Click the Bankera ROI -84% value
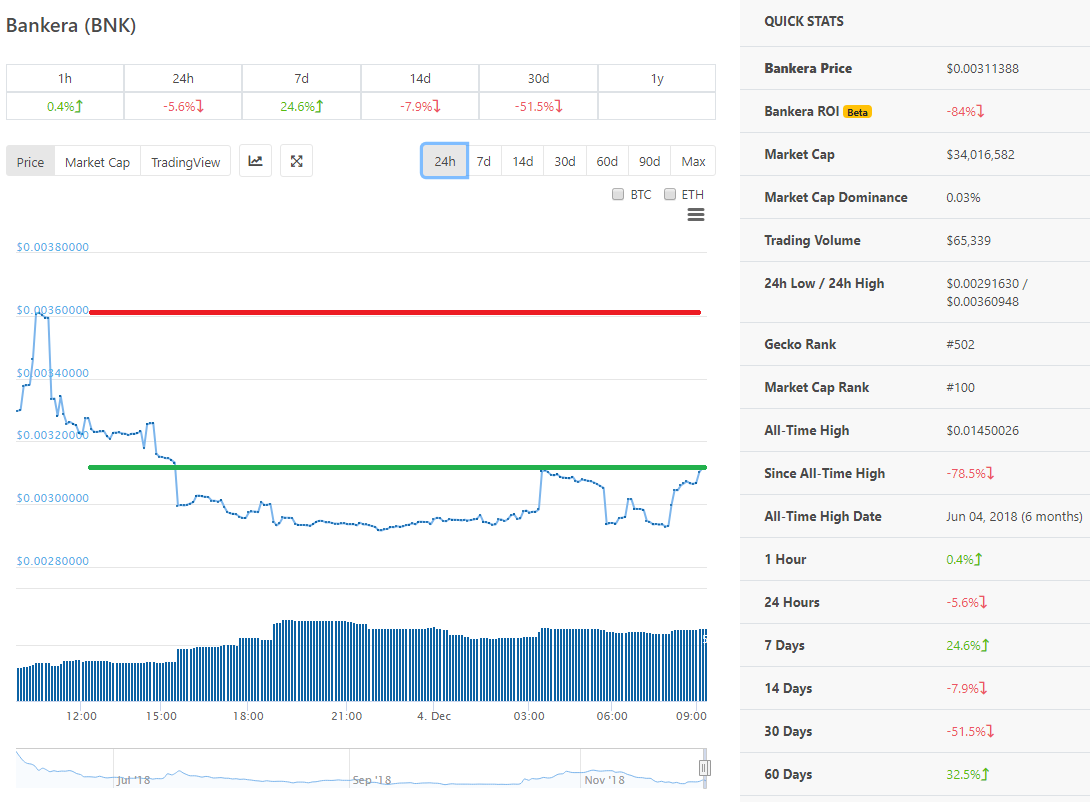1090x802 pixels. point(965,111)
